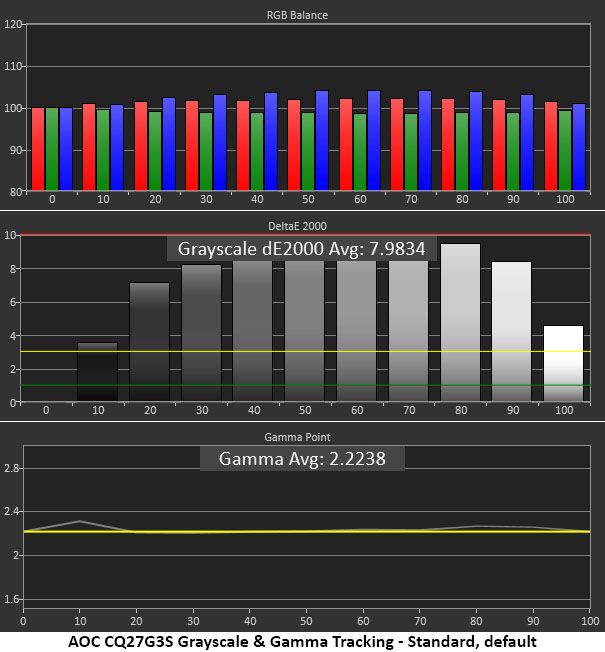Select the Grayscale dE2000 Avg: 7.9834 label
Image resolution: width=605 pixels, height=652 pixels.
[301, 249]
